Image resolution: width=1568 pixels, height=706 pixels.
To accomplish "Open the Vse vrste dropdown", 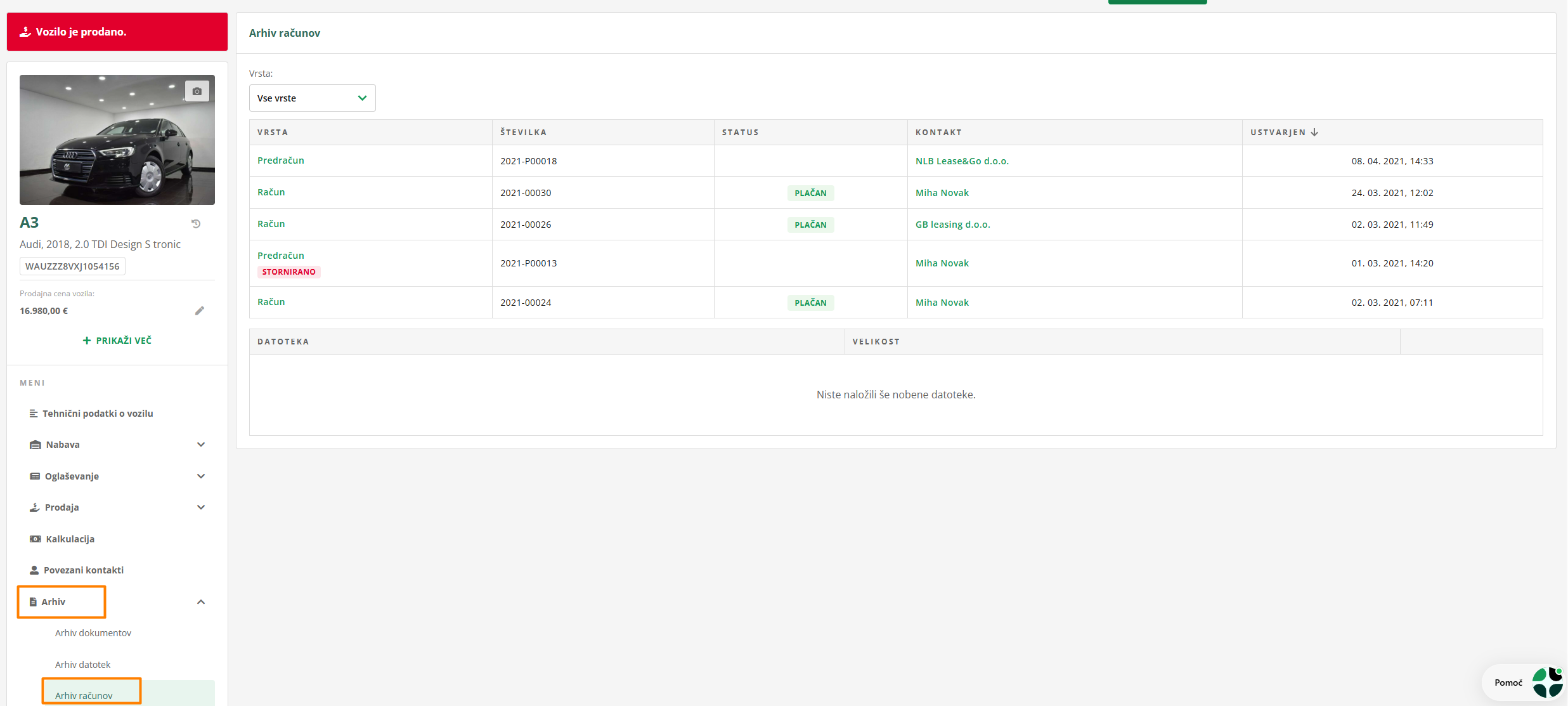I will click(x=312, y=98).
